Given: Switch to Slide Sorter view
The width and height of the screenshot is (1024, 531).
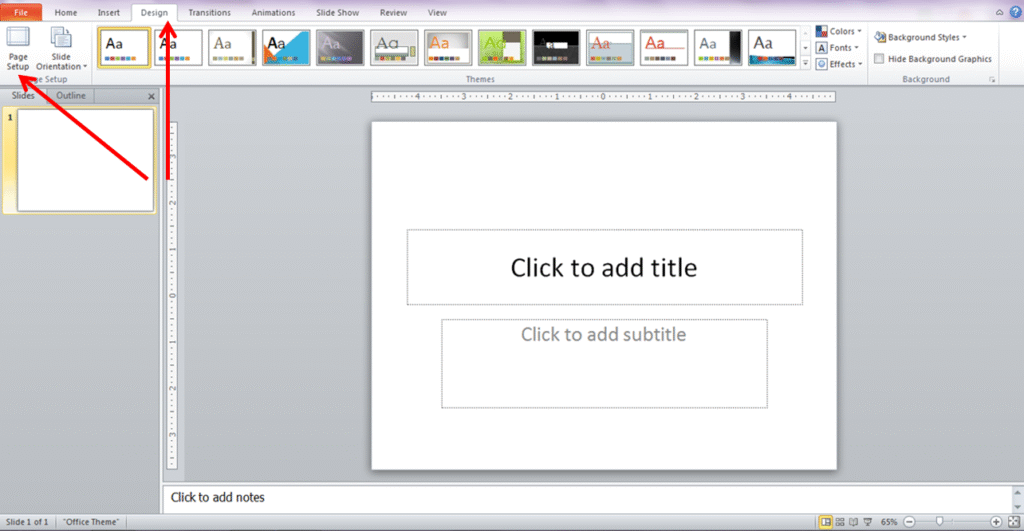Looking at the screenshot, I should pos(840,522).
